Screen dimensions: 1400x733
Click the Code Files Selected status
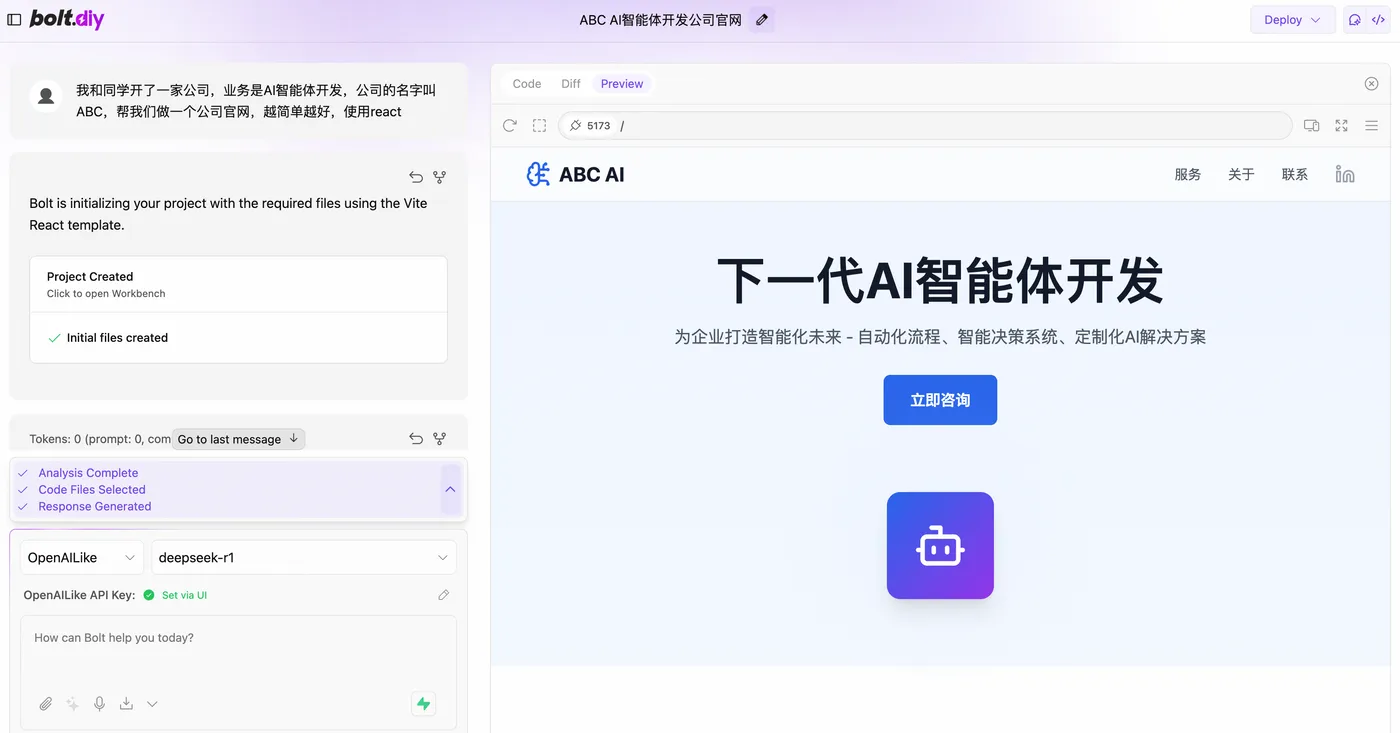point(92,490)
